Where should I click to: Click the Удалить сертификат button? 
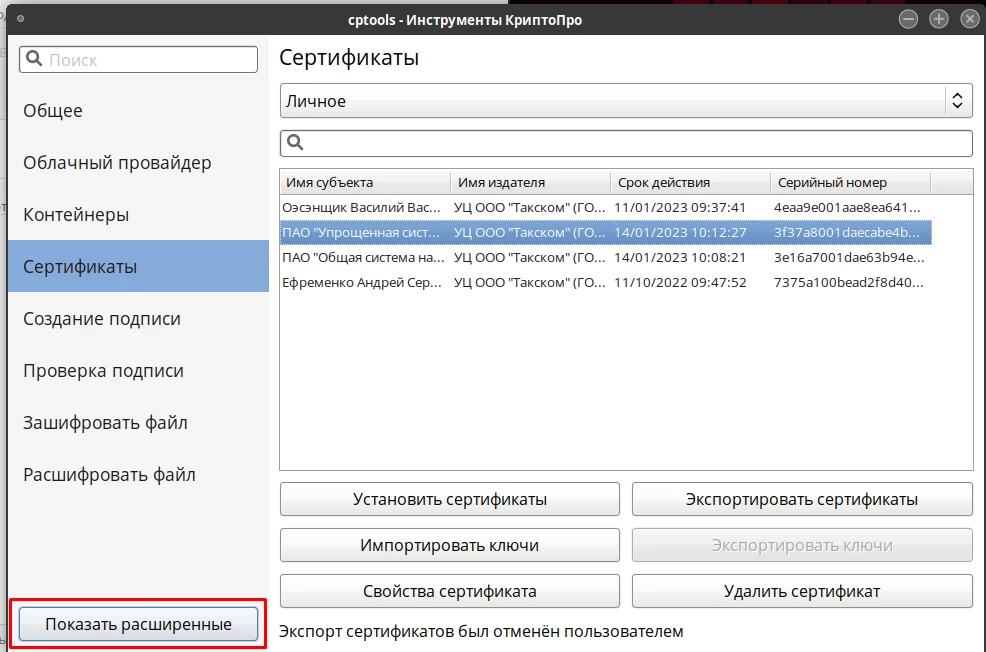click(802, 591)
